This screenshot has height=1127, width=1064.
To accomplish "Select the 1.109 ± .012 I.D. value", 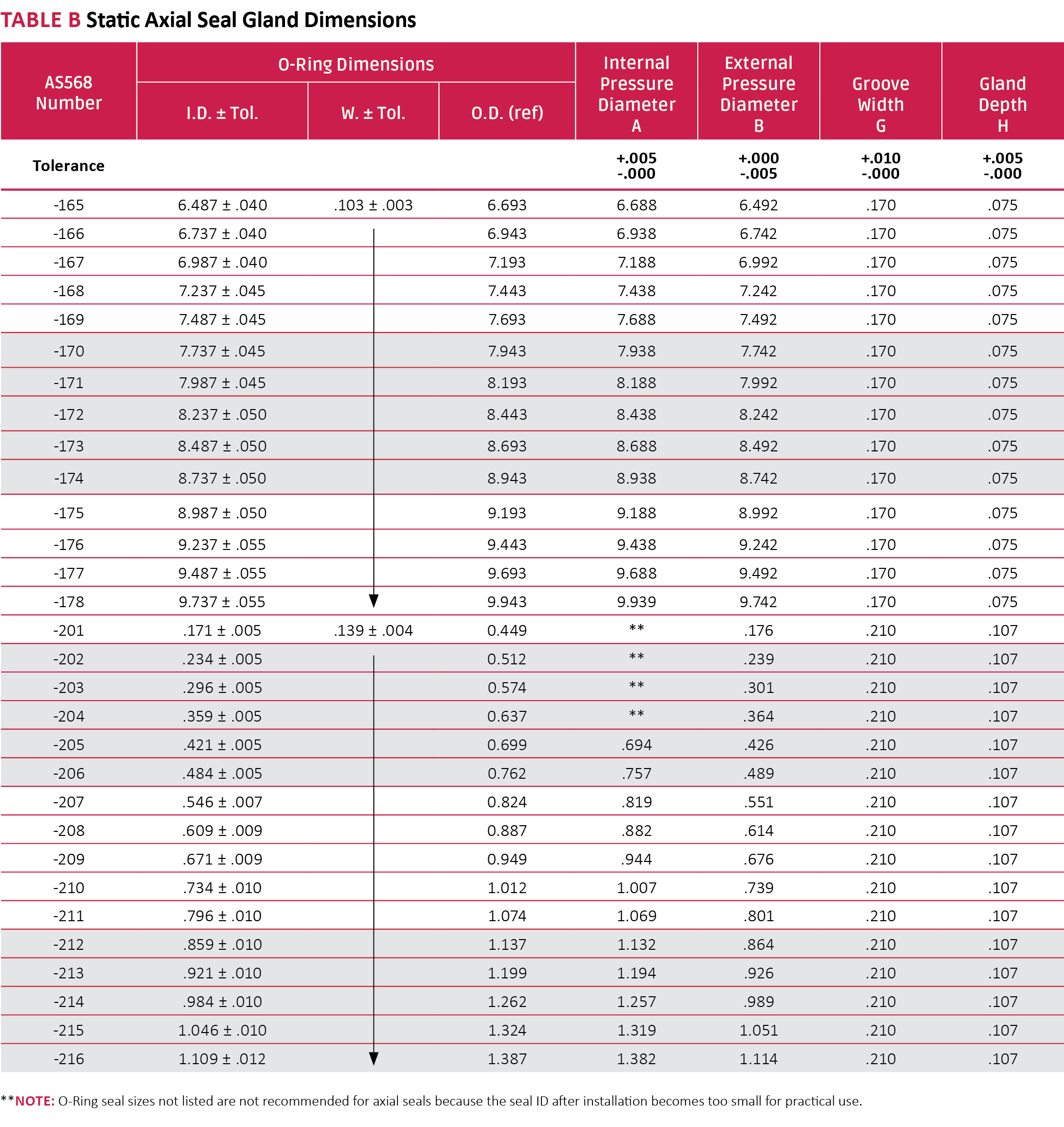I will 222,1059.
